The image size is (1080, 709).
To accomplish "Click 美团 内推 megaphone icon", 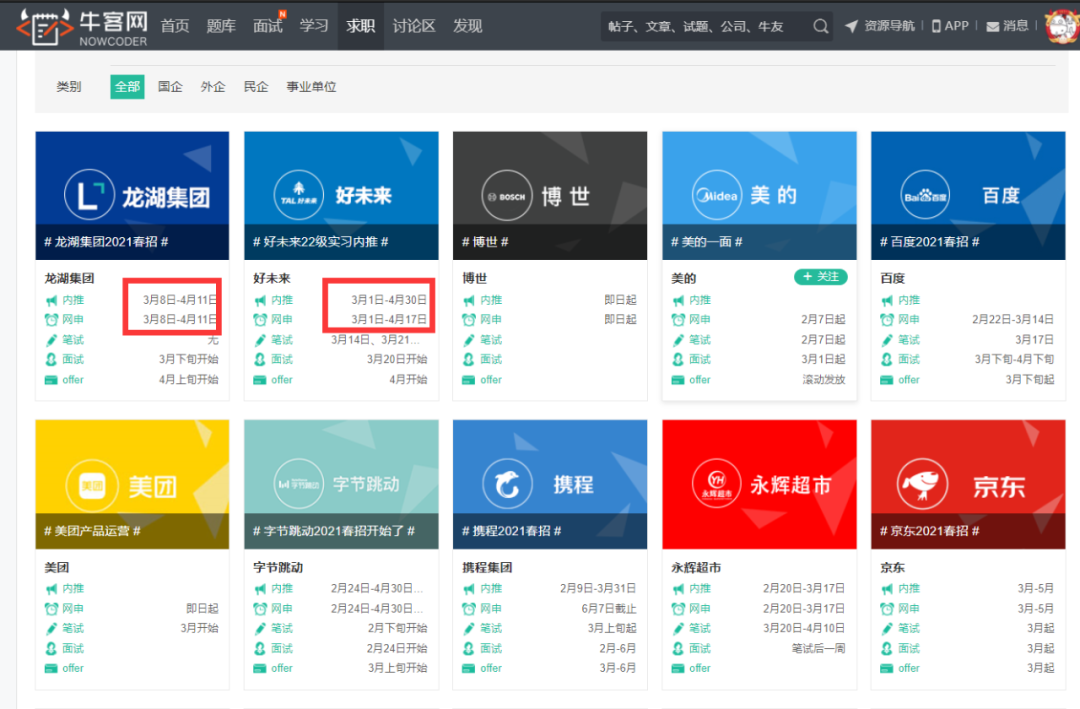I will (51, 589).
